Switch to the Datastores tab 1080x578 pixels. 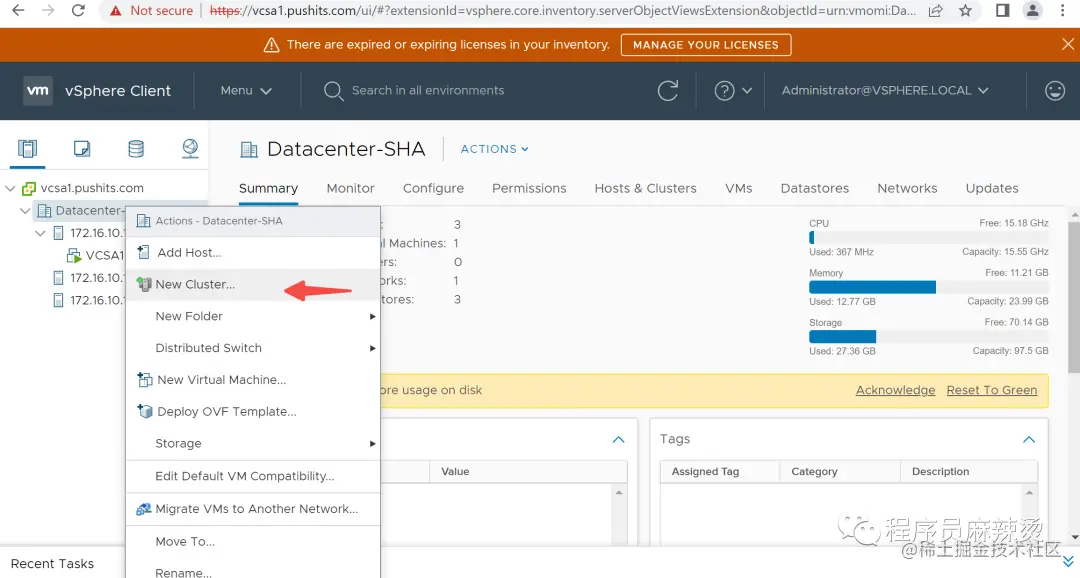[815, 188]
